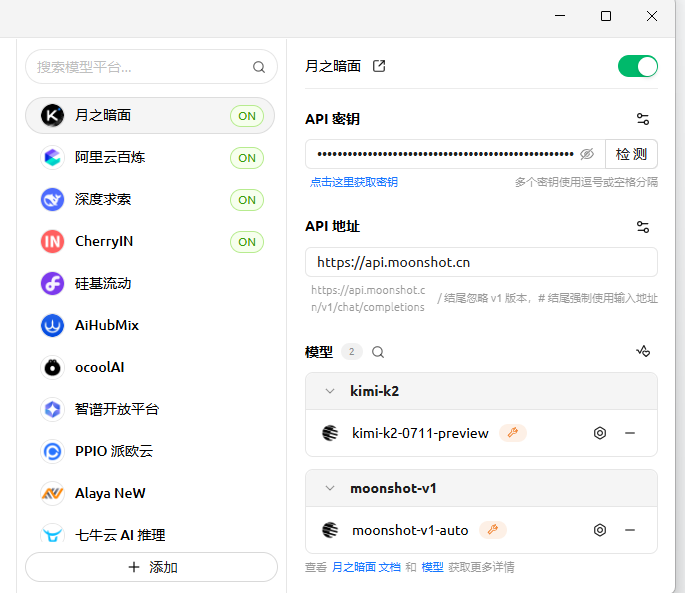The width and height of the screenshot is (685, 593).
Task: Maximize the window
Action: click(x=605, y=16)
